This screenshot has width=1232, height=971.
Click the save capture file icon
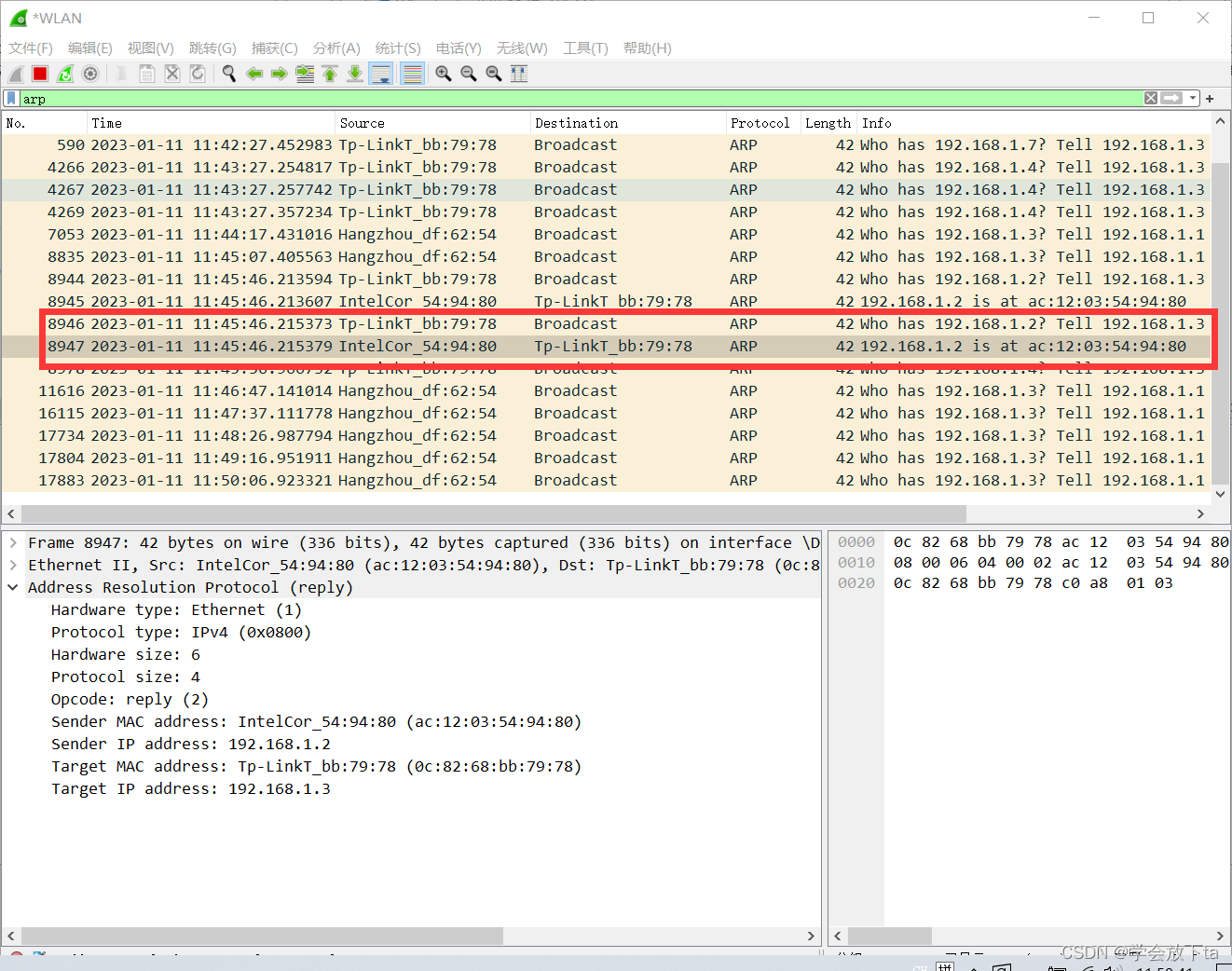pyautogui.click(x=147, y=74)
